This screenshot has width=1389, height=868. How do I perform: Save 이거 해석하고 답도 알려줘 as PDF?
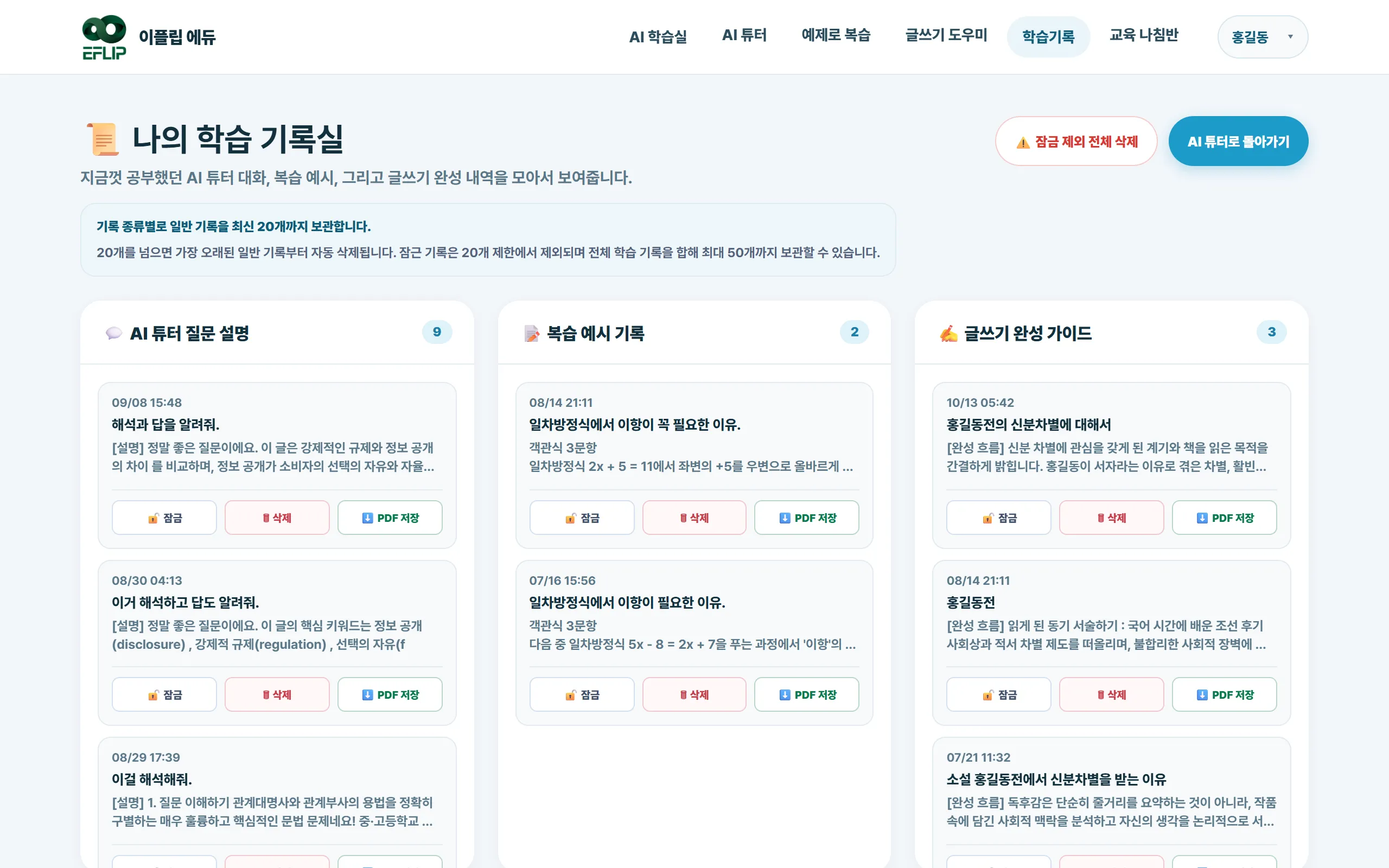click(x=390, y=694)
